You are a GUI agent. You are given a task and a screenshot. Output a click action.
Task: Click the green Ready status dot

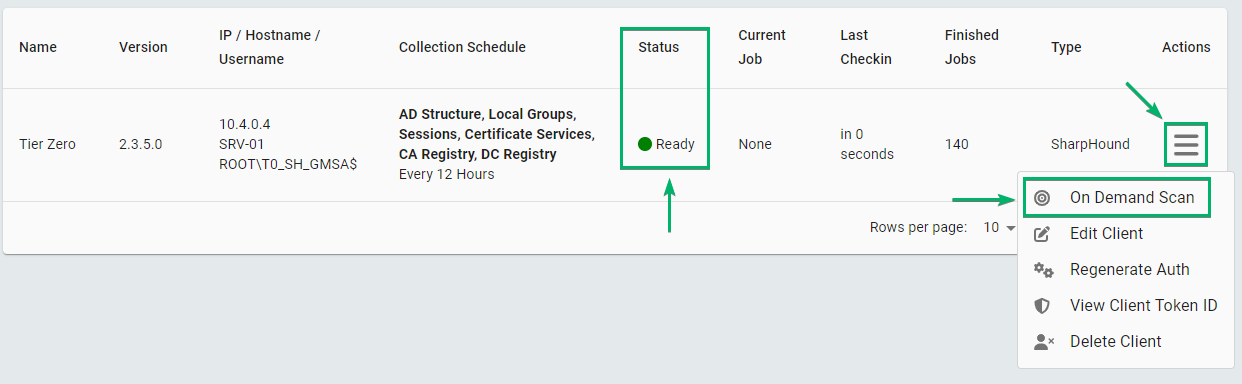645,144
